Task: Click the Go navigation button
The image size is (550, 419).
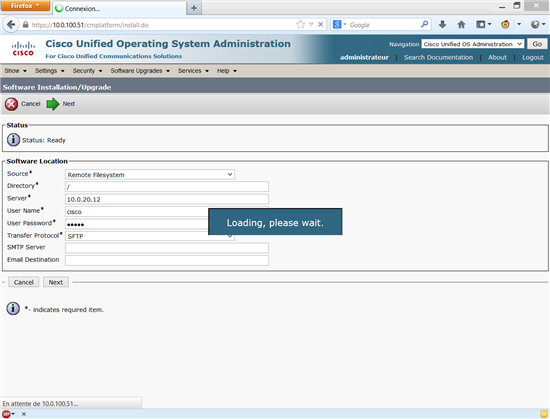Action: [x=537, y=44]
